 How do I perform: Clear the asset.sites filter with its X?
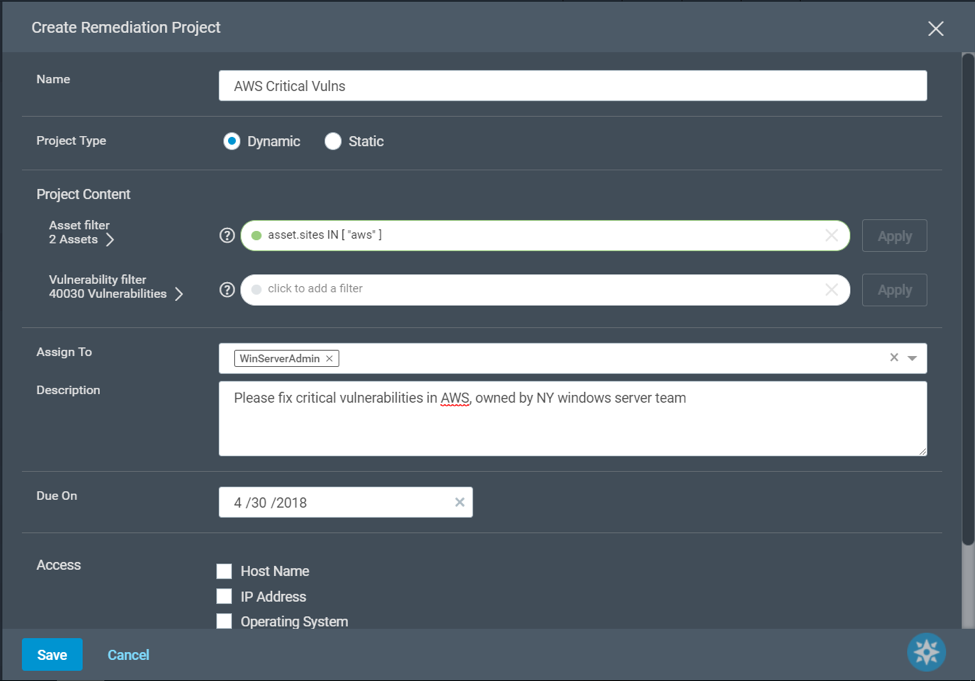coord(831,235)
